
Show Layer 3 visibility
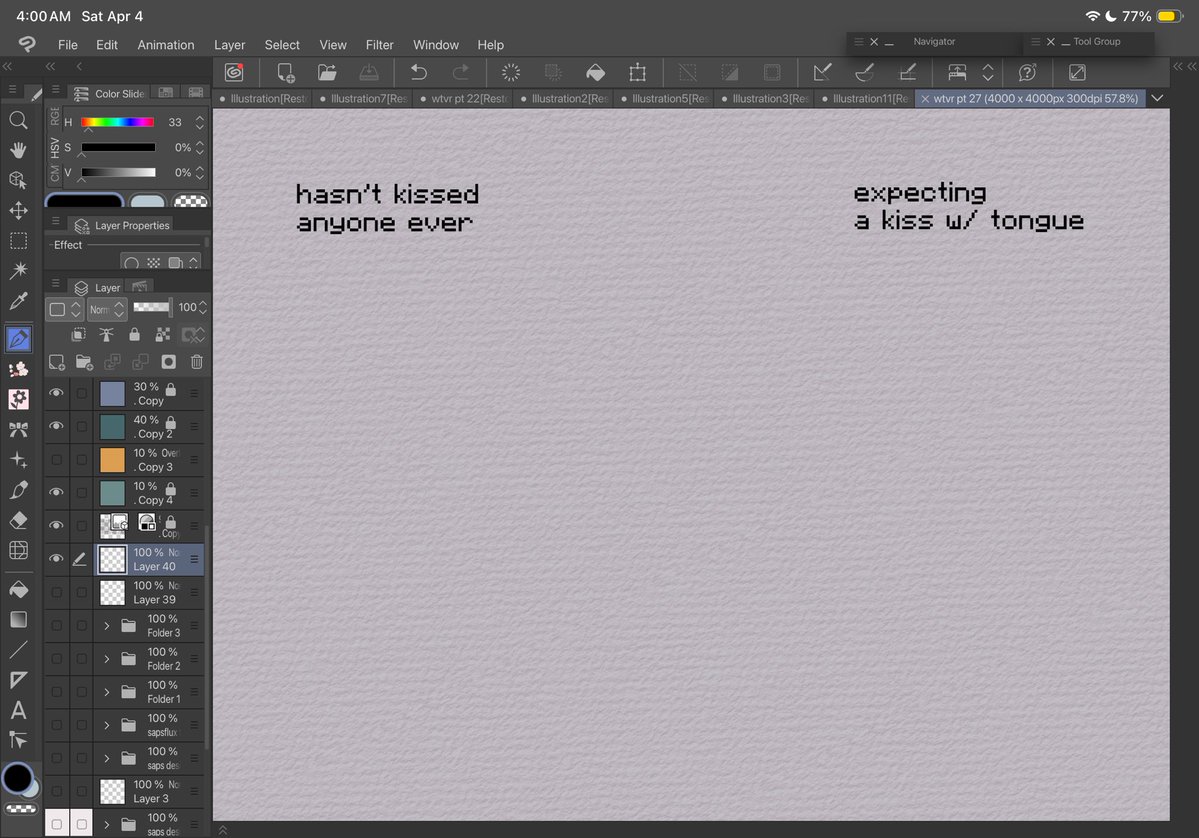coord(56,791)
